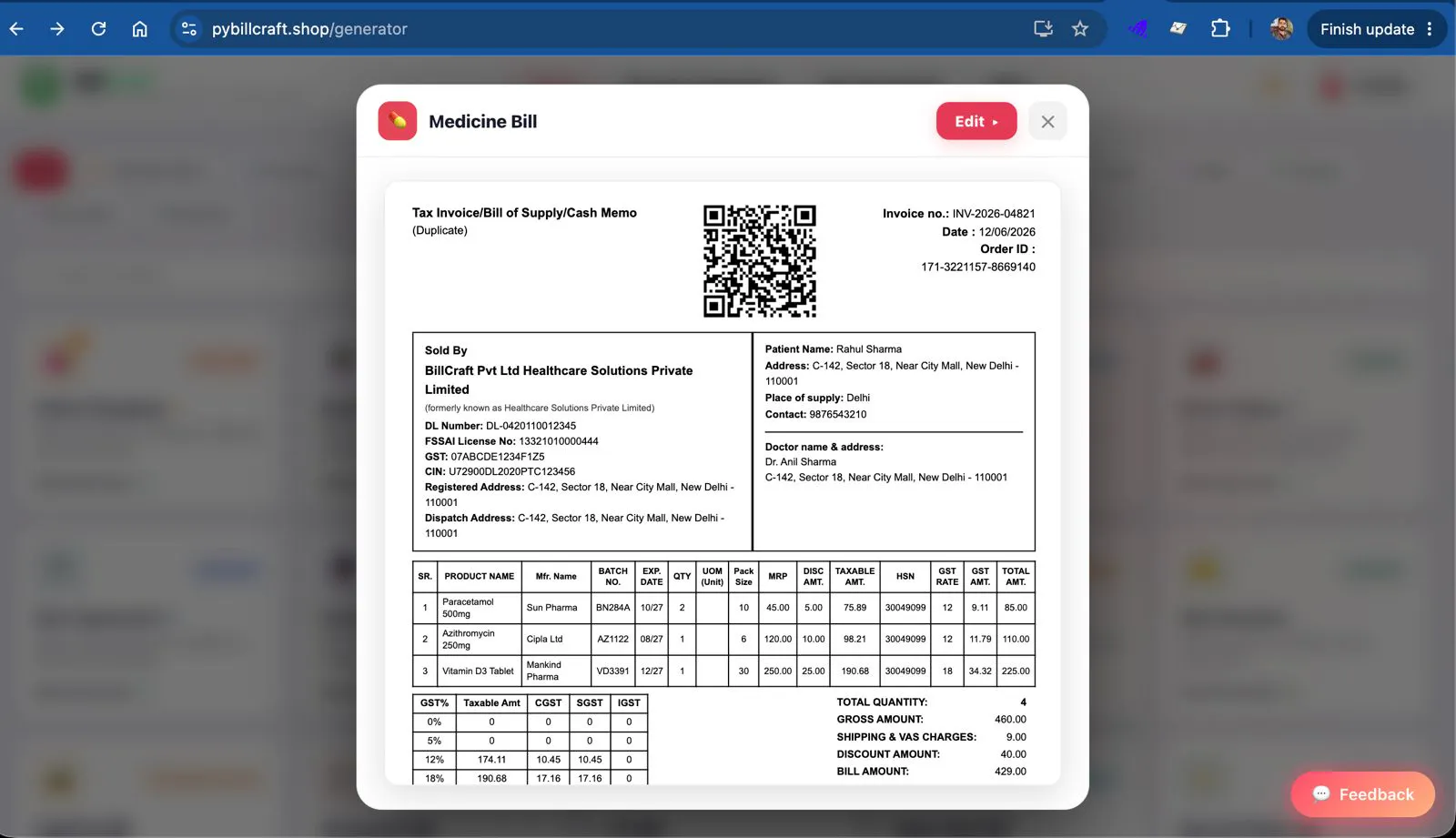The width and height of the screenshot is (1456, 838).
Task: Click the Finish update button
Action: click(1367, 29)
